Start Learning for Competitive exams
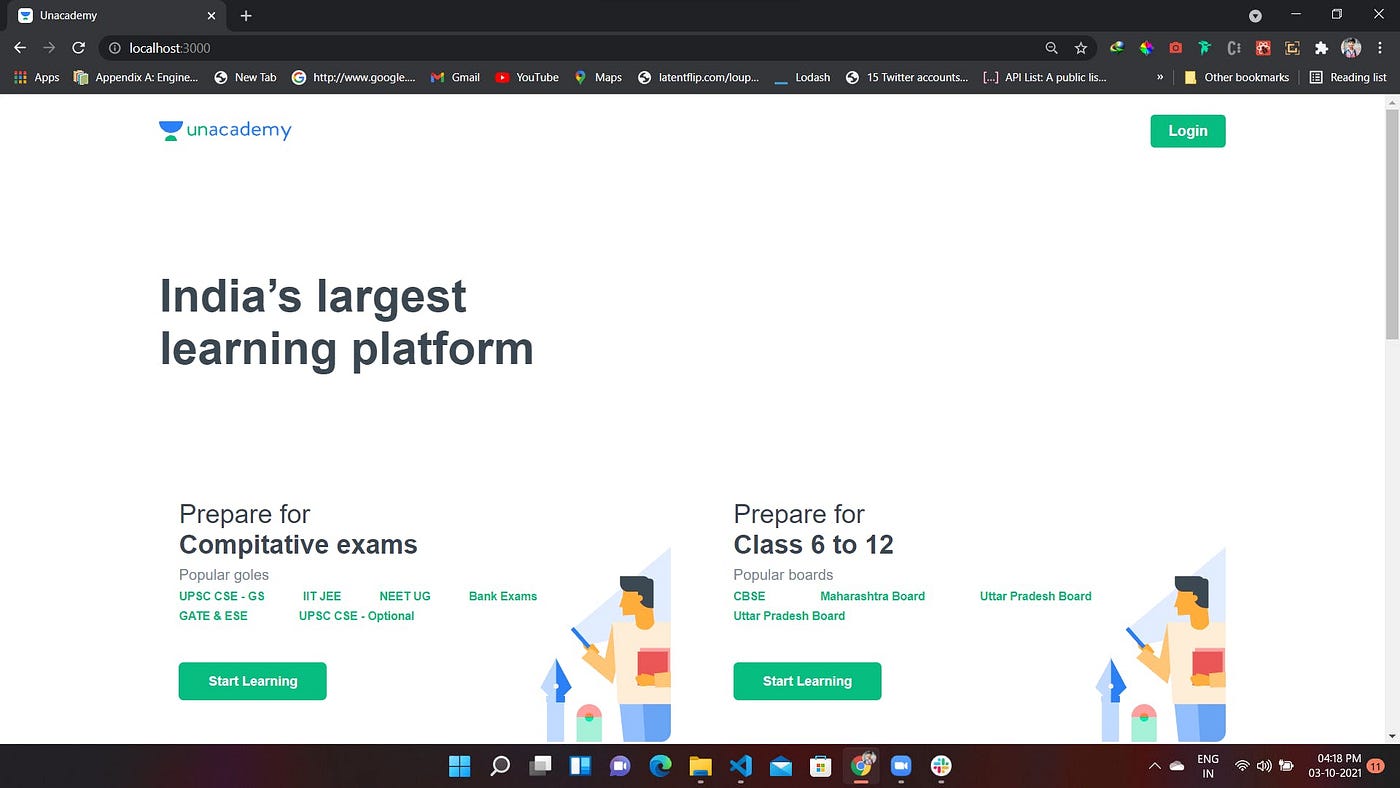 point(252,681)
